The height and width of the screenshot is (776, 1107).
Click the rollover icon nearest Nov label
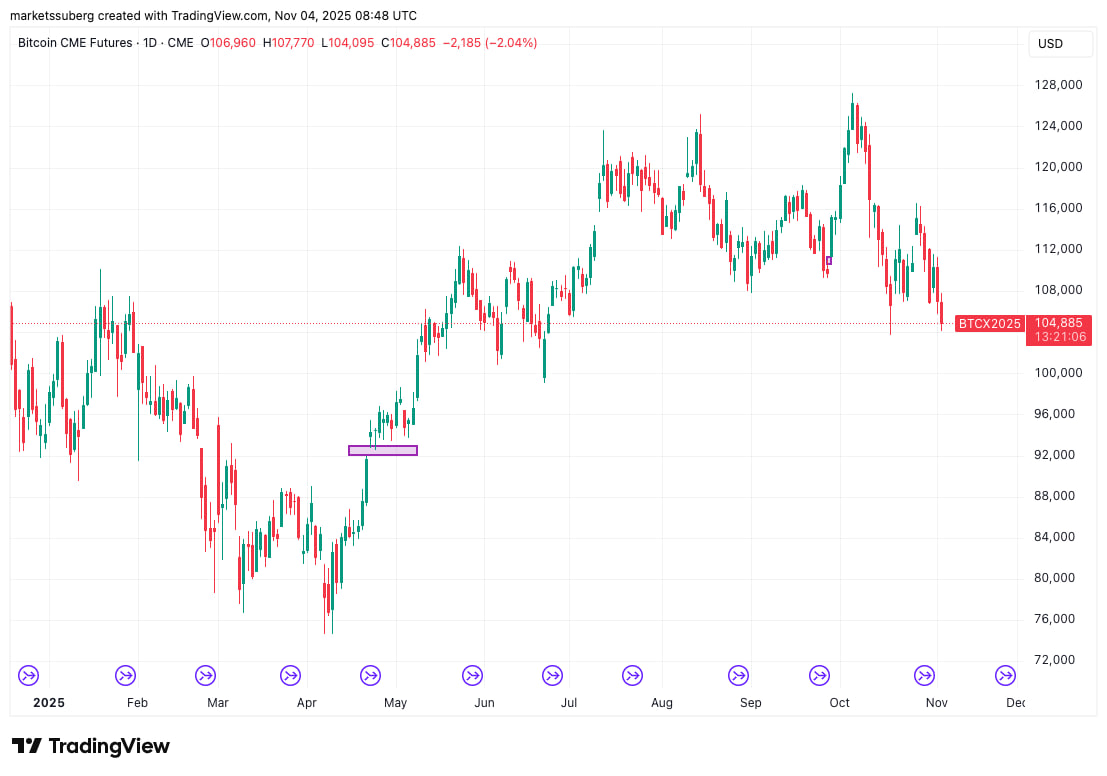click(925, 676)
